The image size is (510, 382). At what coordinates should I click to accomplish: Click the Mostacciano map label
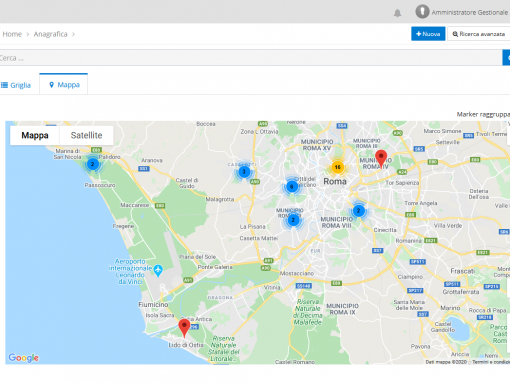(297, 273)
